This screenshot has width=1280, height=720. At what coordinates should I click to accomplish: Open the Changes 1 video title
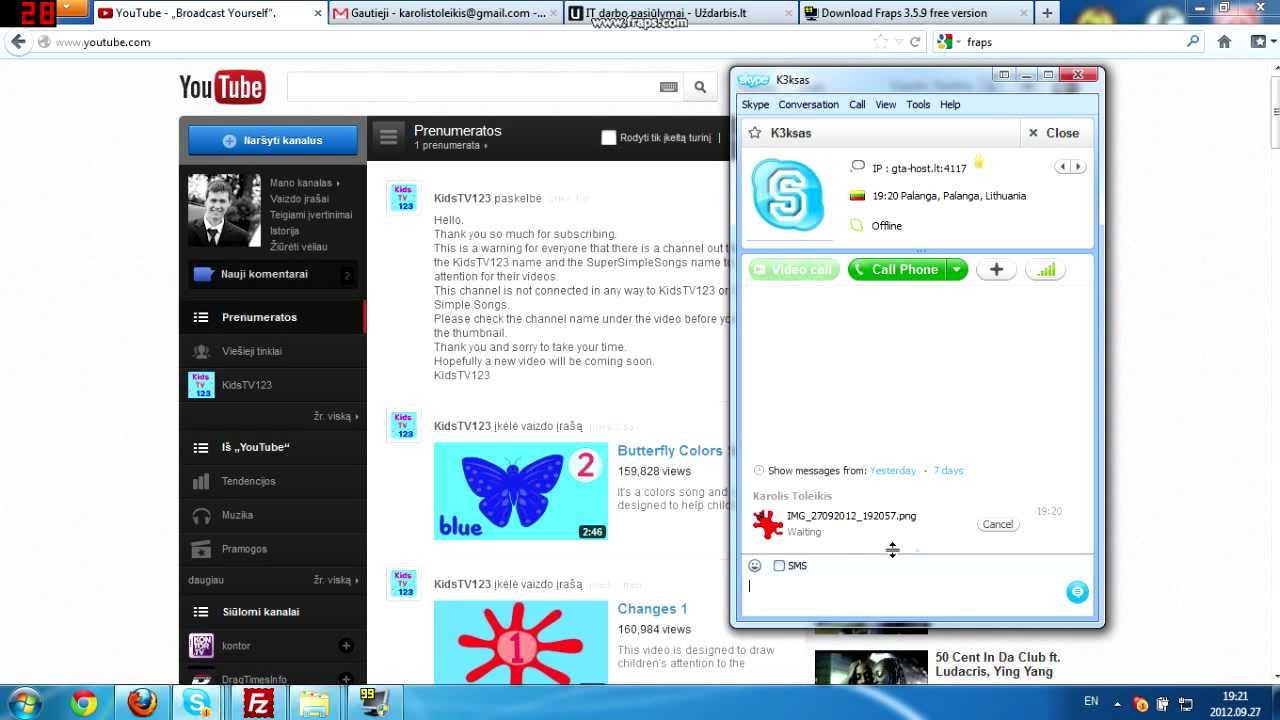click(652, 608)
